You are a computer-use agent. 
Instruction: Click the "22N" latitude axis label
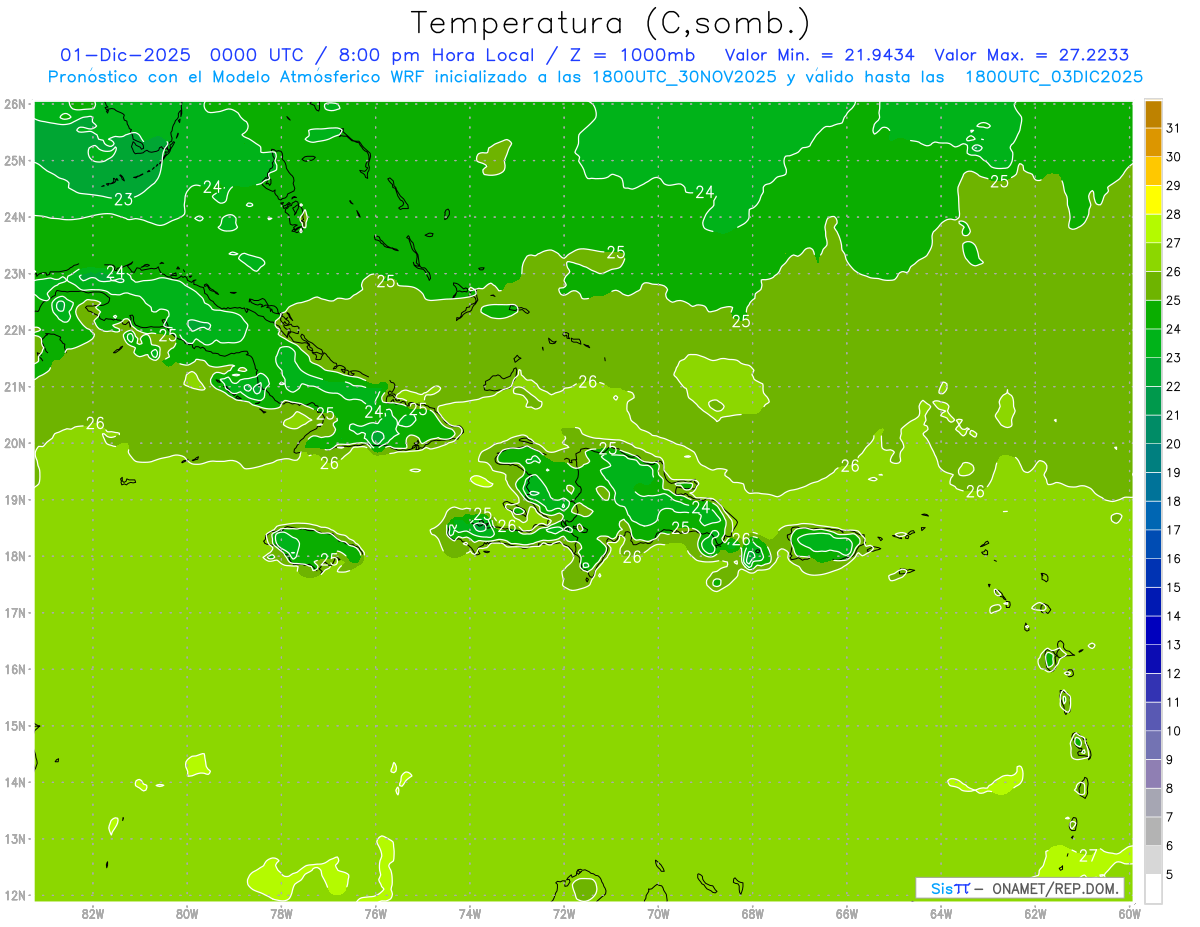click(14, 330)
